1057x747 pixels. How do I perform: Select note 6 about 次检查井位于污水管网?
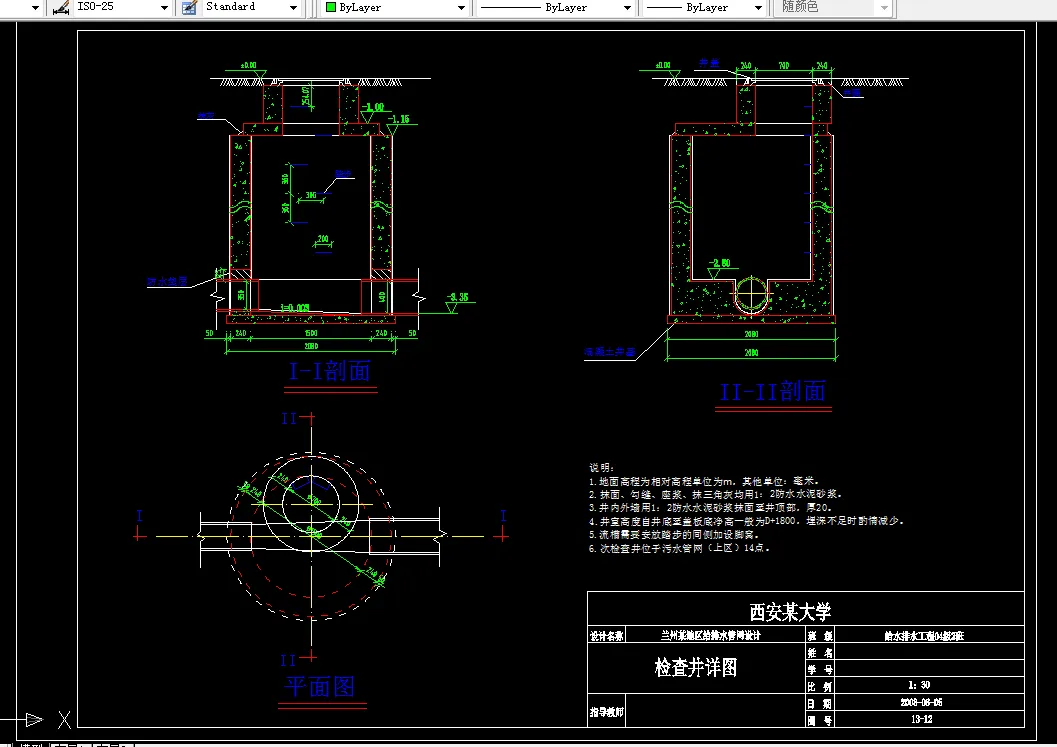[679, 549]
